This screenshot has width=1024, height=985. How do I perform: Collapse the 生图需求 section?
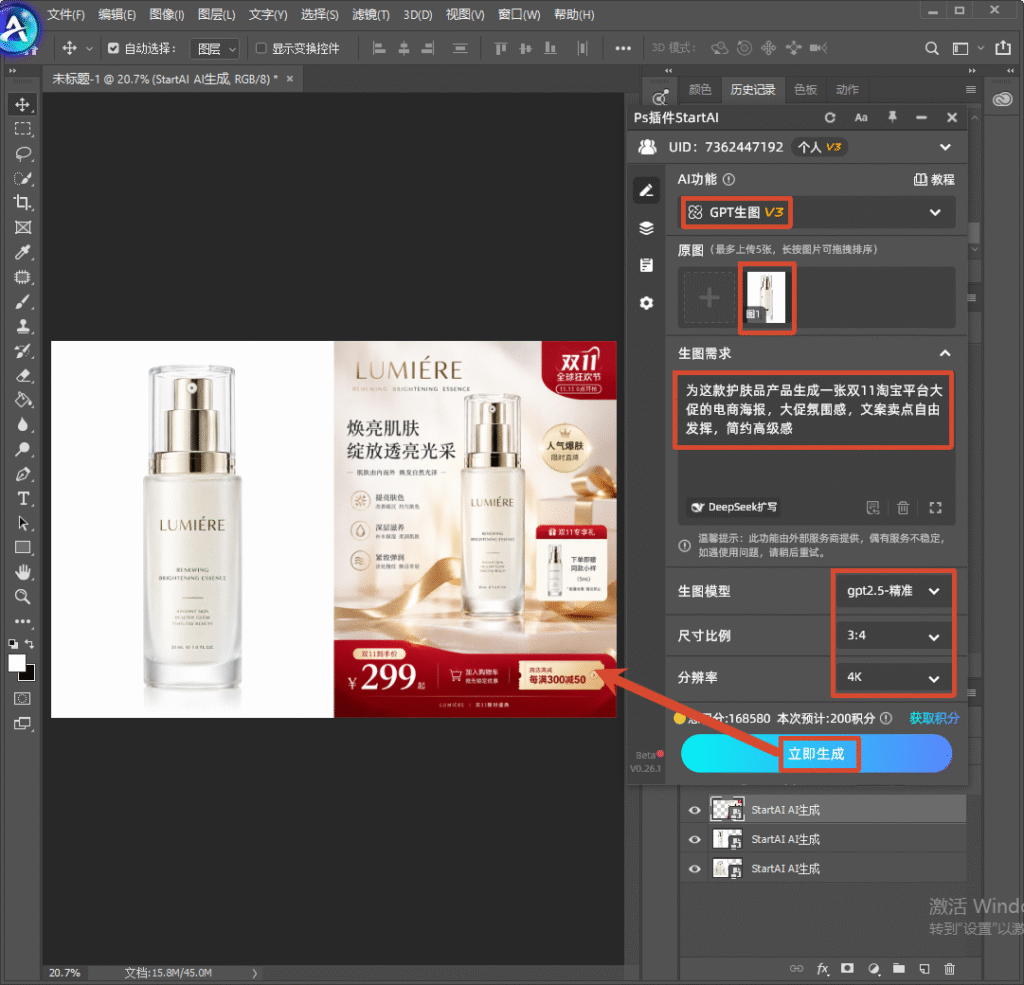(944, 353)
